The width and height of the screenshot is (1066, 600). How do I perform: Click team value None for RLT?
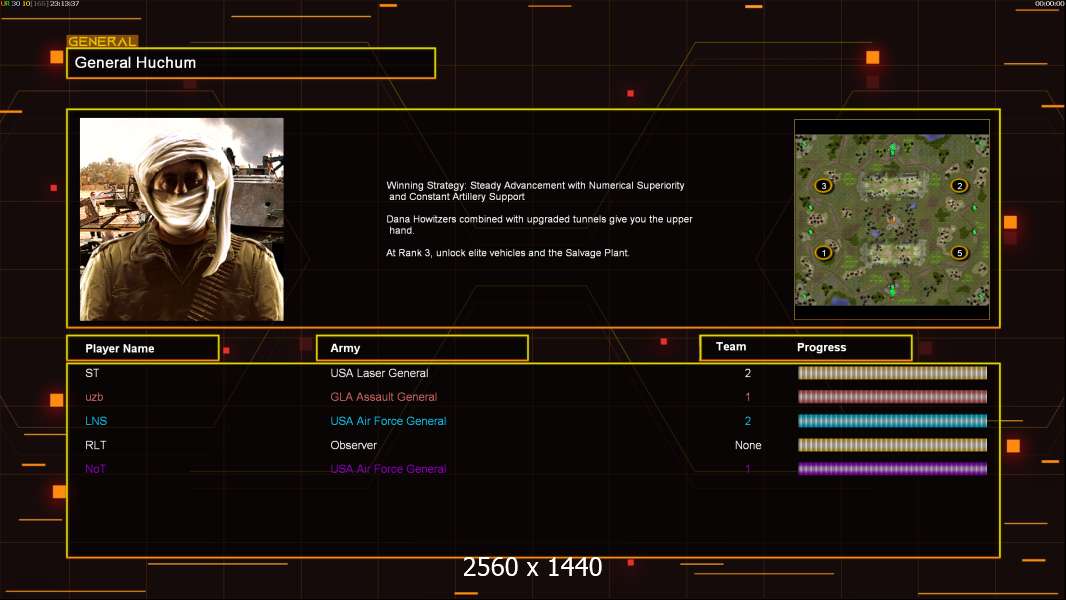pos(748,445)
